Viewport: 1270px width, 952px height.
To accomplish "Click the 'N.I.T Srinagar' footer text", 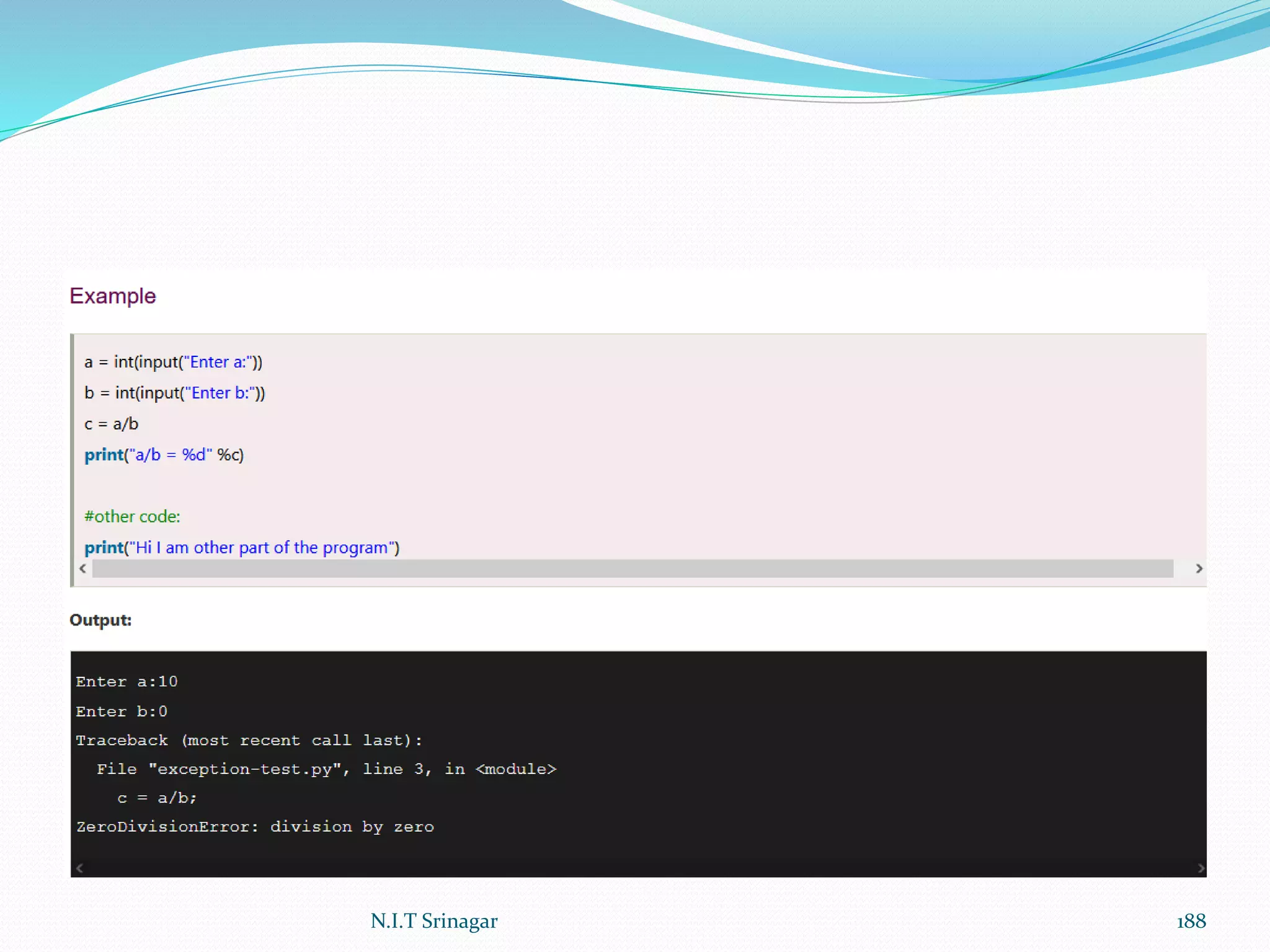I will [433, 921].
